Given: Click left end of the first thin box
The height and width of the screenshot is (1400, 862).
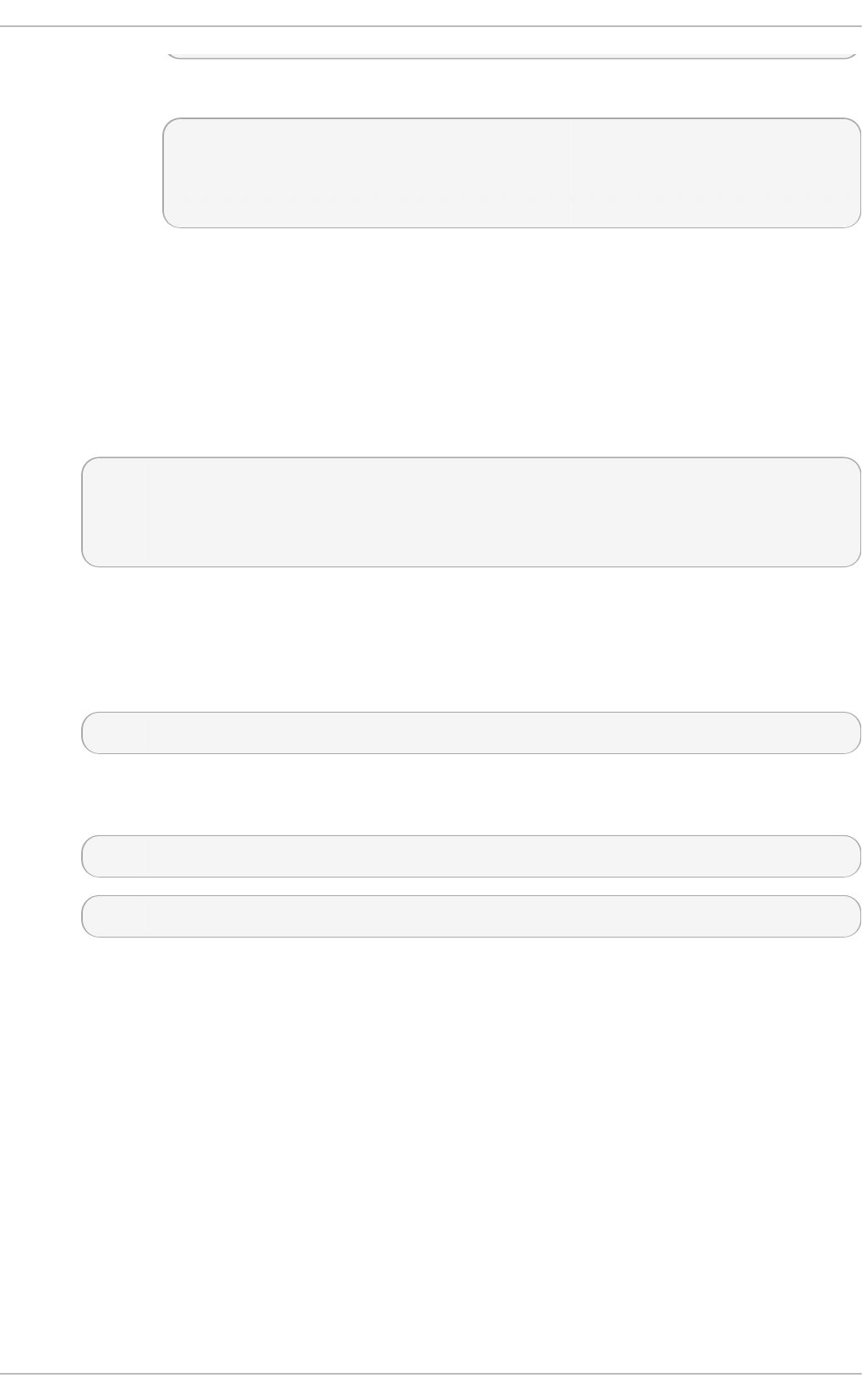Looking at the screenshot, I should click(93, 732).
